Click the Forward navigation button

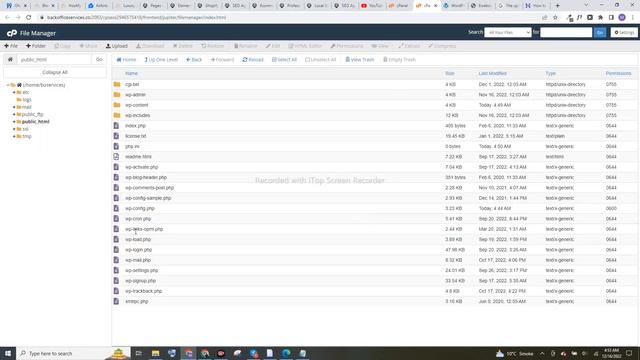point(222,60)
